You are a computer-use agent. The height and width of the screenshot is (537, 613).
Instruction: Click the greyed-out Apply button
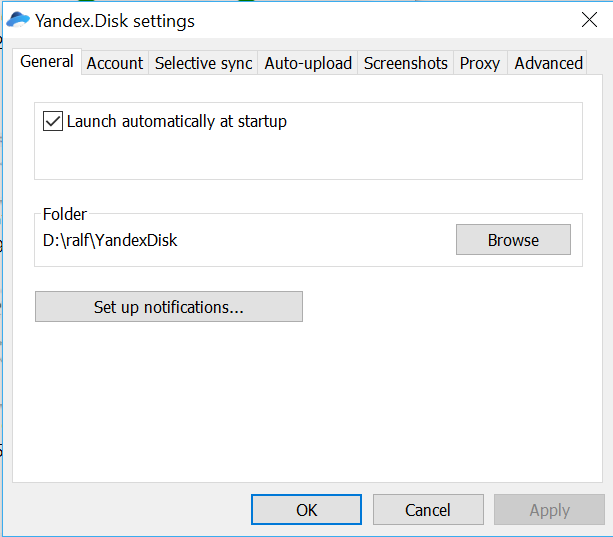pos(549,510)
